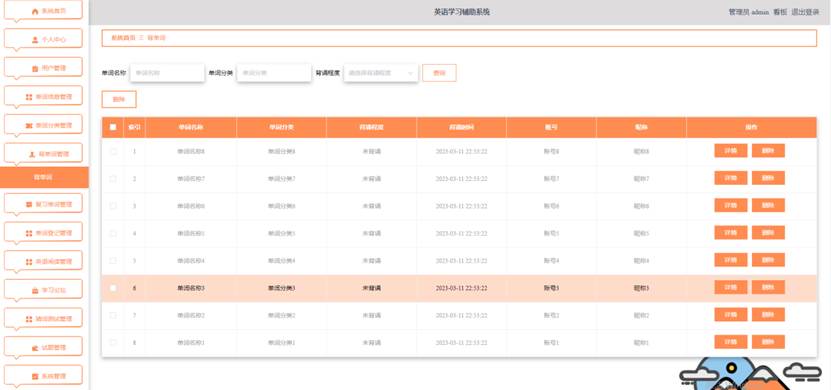The image size is (831, 390).
Task: Click the cell 昵称1
Action: (641, 343)
